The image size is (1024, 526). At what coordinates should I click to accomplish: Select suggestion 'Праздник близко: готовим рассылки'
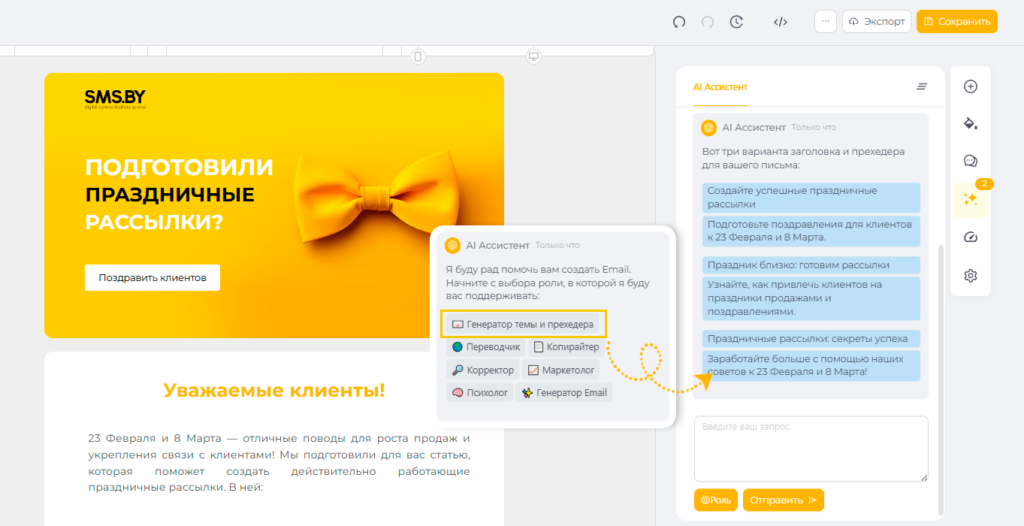coord(811,265)
